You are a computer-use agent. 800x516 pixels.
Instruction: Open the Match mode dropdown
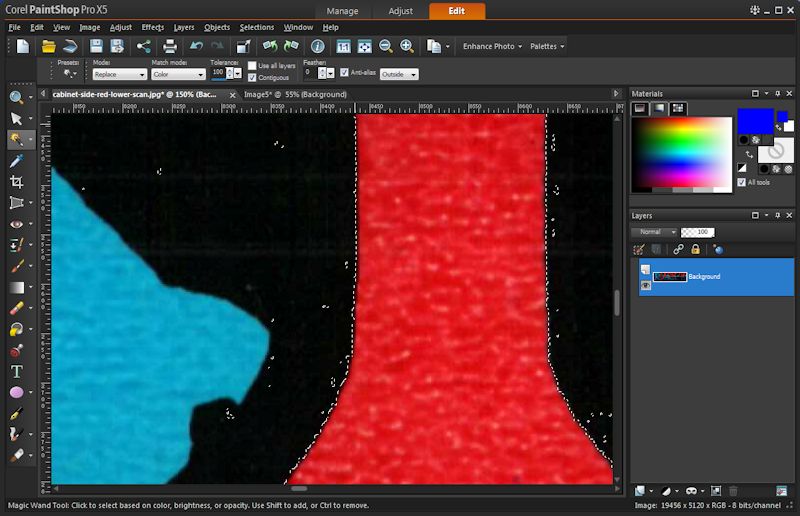178,74
